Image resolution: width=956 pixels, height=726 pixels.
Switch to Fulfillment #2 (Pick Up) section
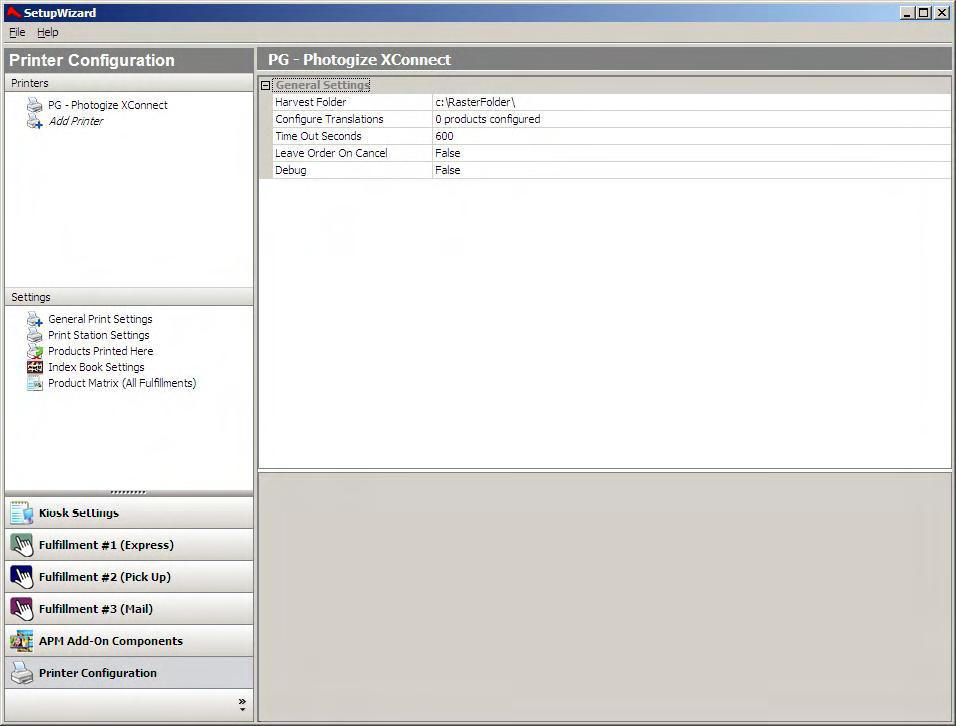(129, 577)
